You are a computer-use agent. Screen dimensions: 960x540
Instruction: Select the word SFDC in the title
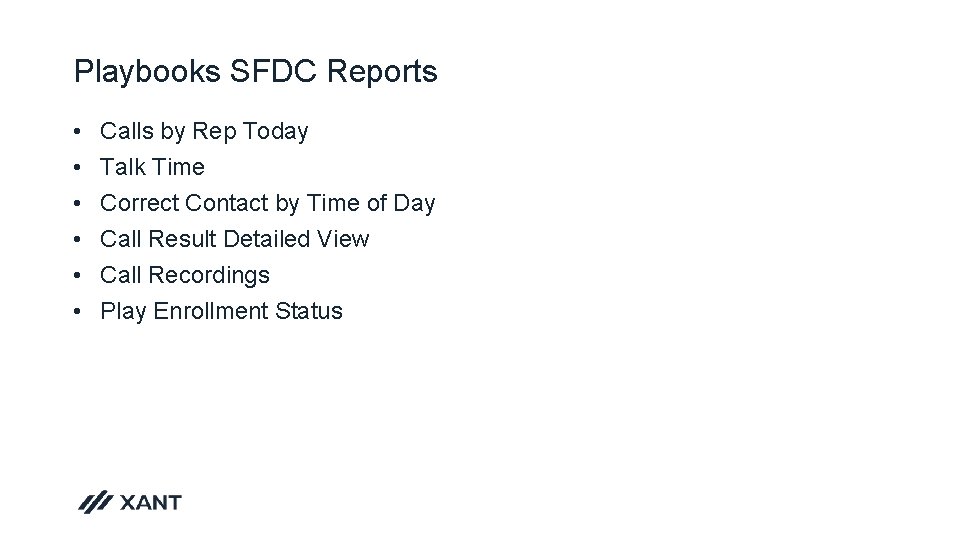(273, 71)
